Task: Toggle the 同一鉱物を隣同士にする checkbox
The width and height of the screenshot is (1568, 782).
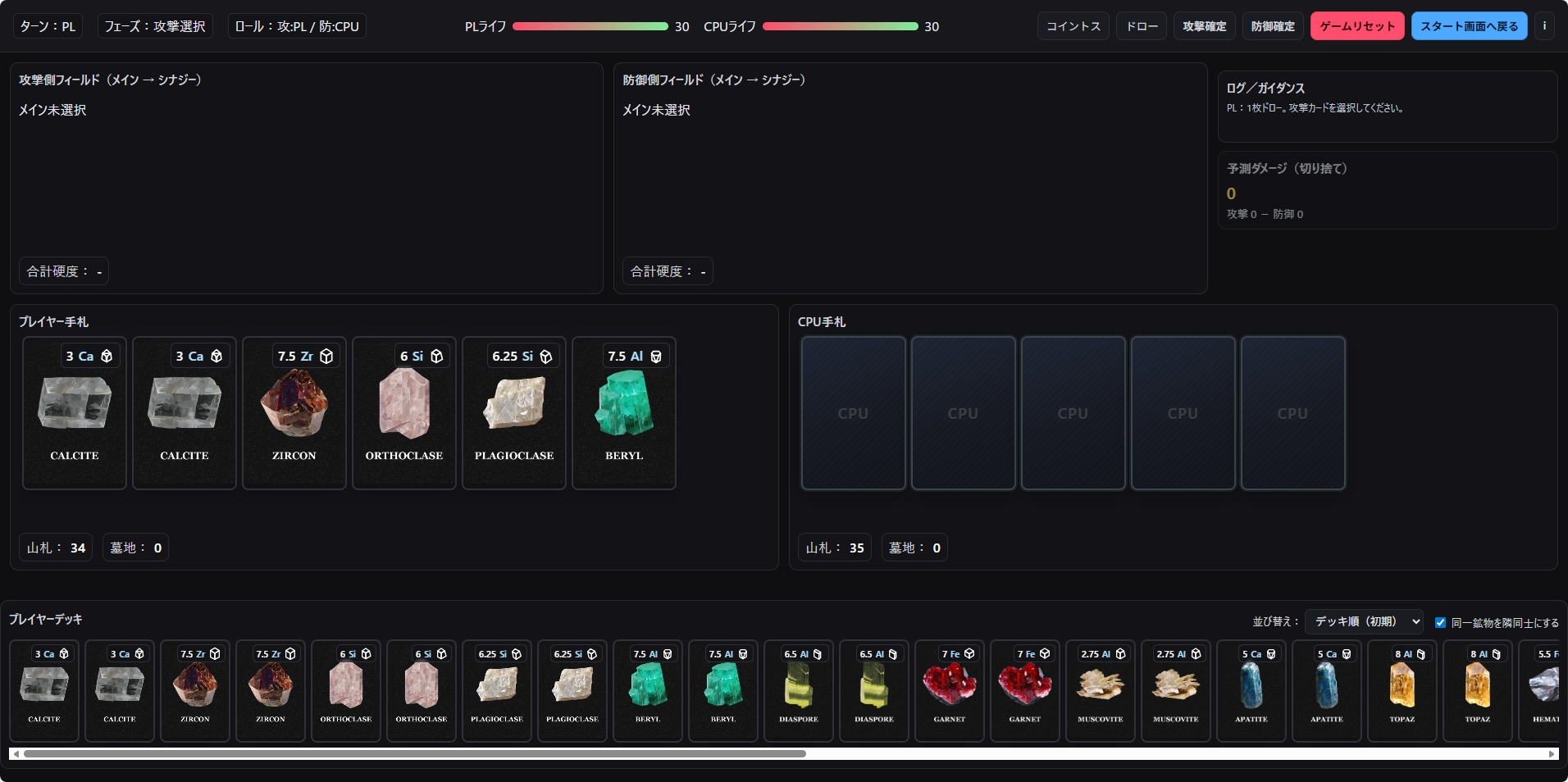Action: point(1440,622)
